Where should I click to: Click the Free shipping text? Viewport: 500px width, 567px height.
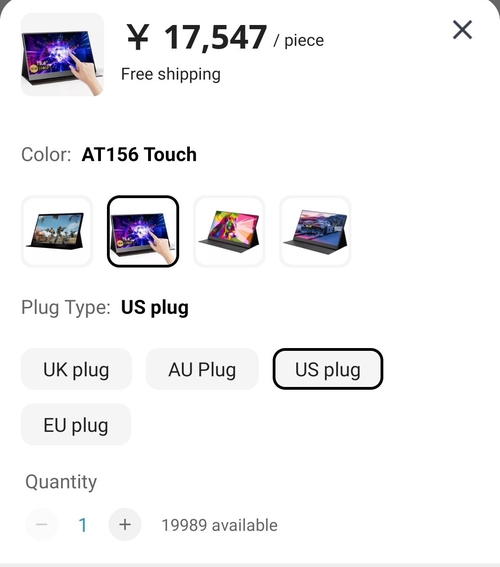pos(171,74)
